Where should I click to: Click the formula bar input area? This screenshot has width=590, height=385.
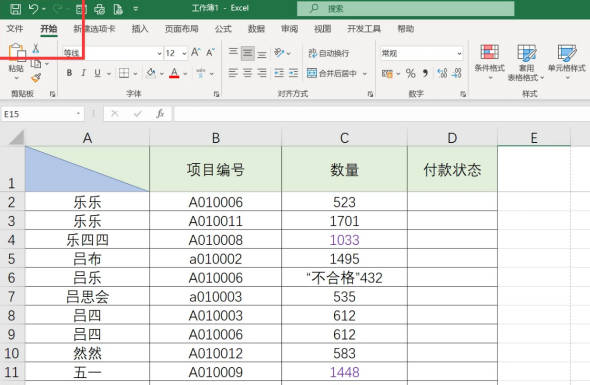point(382,114)
